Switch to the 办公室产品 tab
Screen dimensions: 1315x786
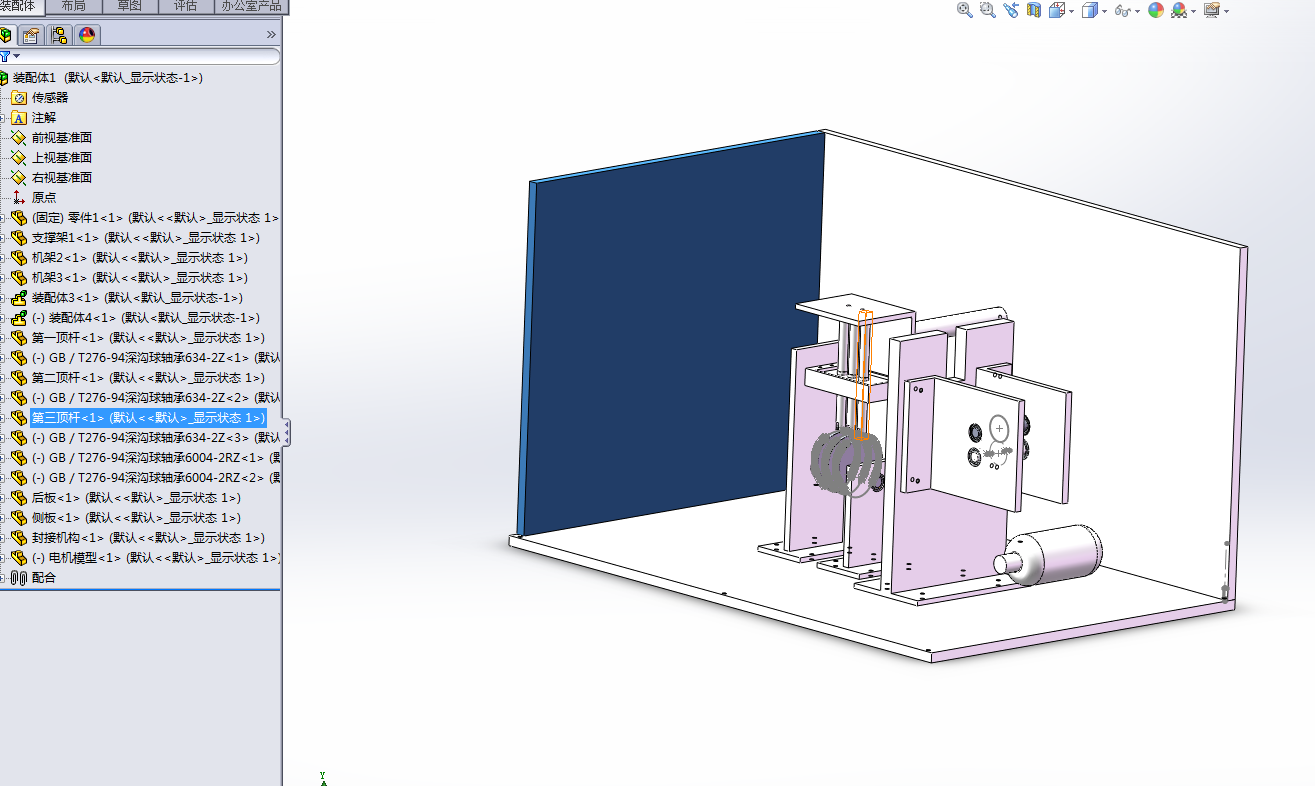click(251, 6)
